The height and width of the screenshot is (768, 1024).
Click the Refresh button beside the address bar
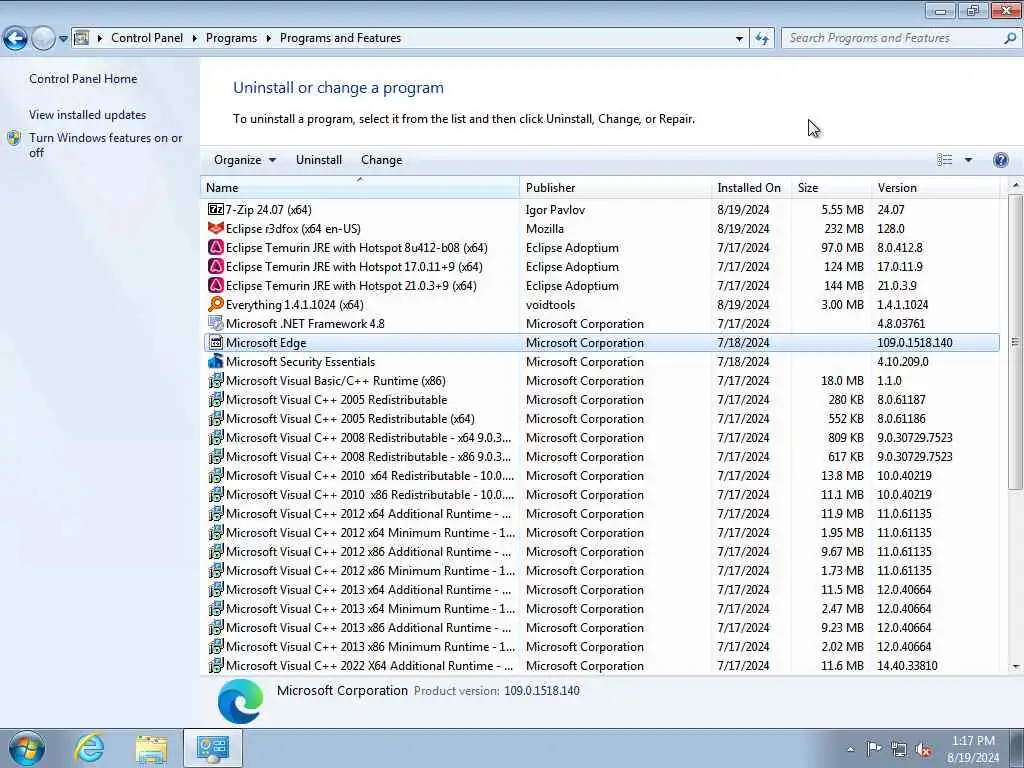click(x=761, y=38)
